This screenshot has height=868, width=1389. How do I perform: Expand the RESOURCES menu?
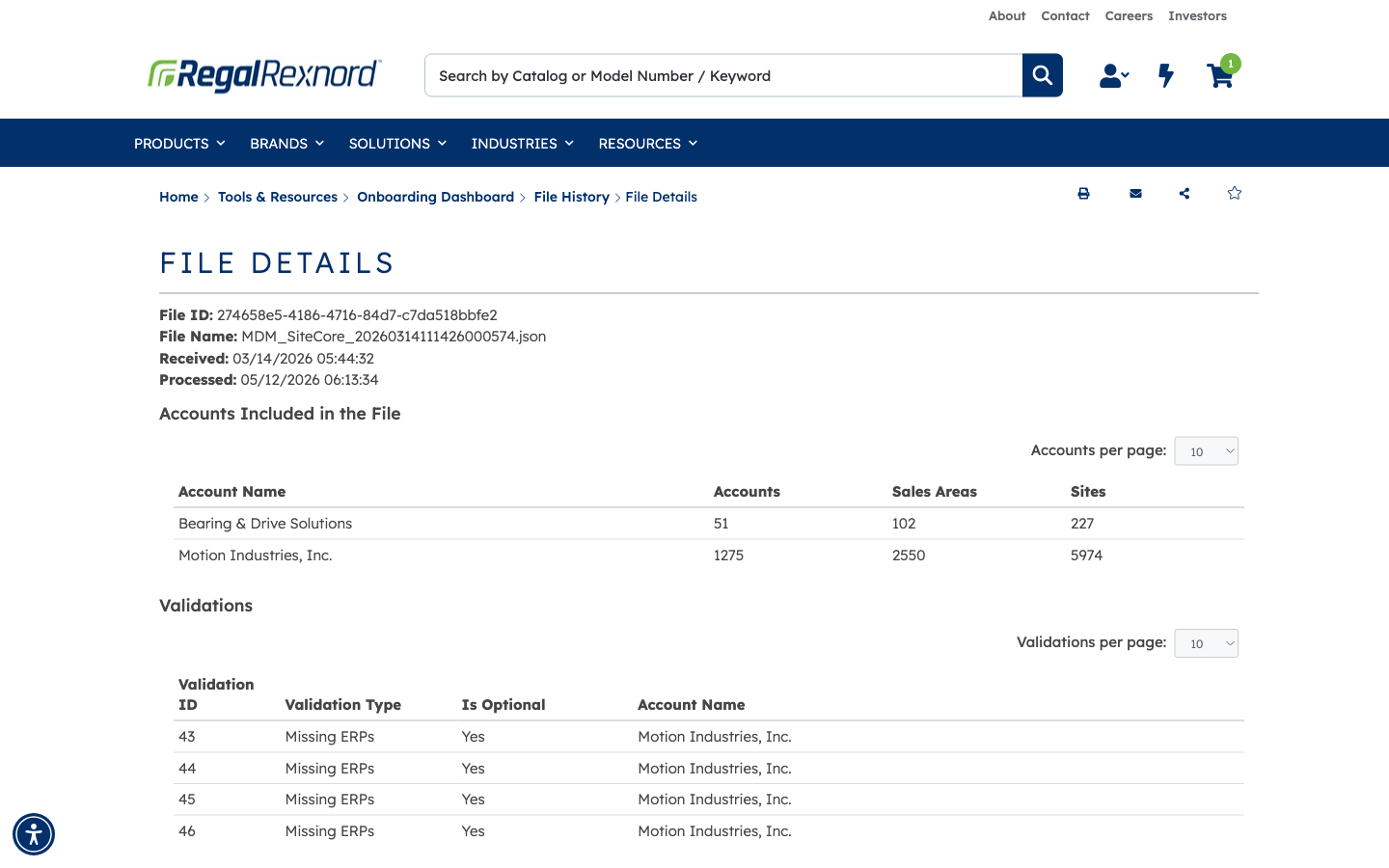pos(648,144)
